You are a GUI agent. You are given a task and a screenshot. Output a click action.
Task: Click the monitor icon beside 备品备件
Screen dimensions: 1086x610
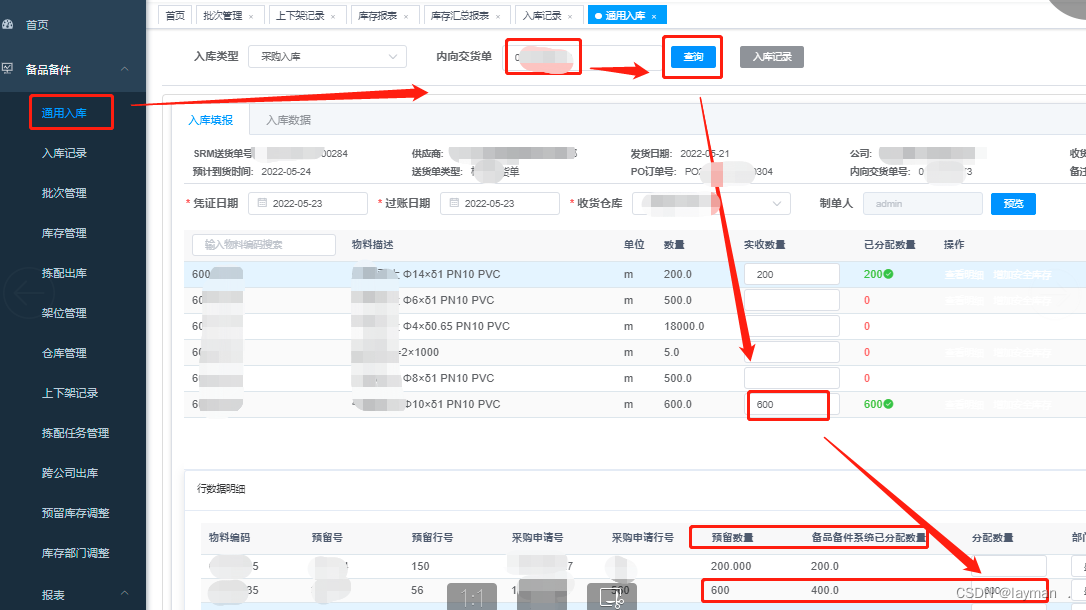8,69
